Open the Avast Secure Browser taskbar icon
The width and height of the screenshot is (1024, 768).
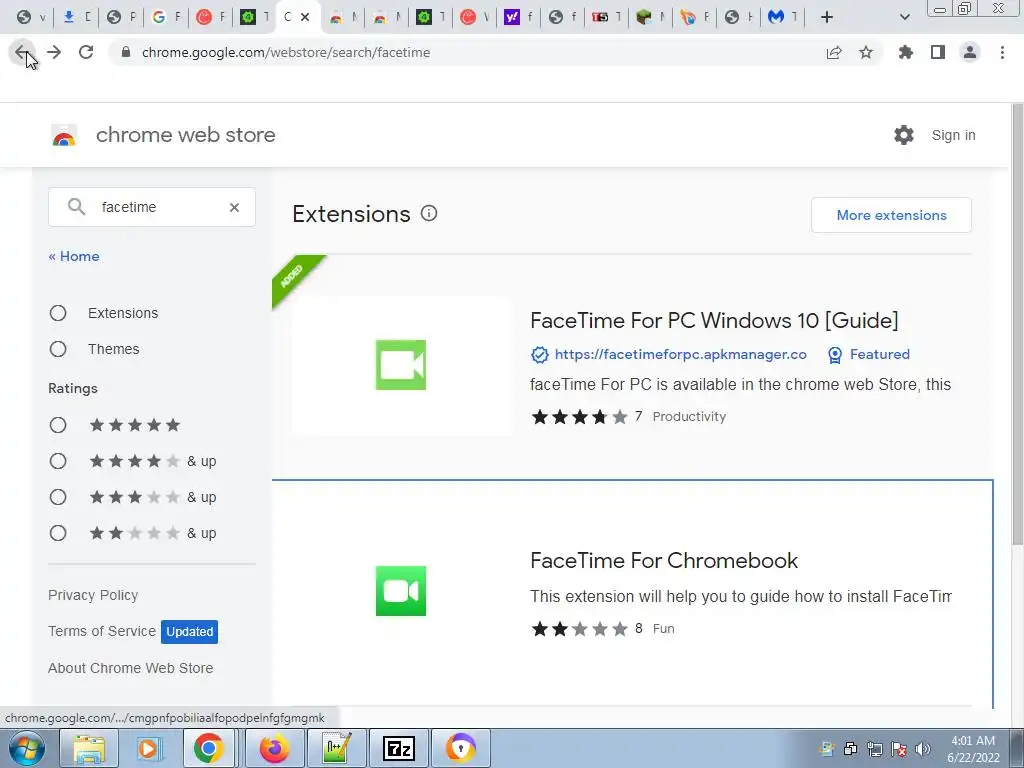[x=460, y=748]
